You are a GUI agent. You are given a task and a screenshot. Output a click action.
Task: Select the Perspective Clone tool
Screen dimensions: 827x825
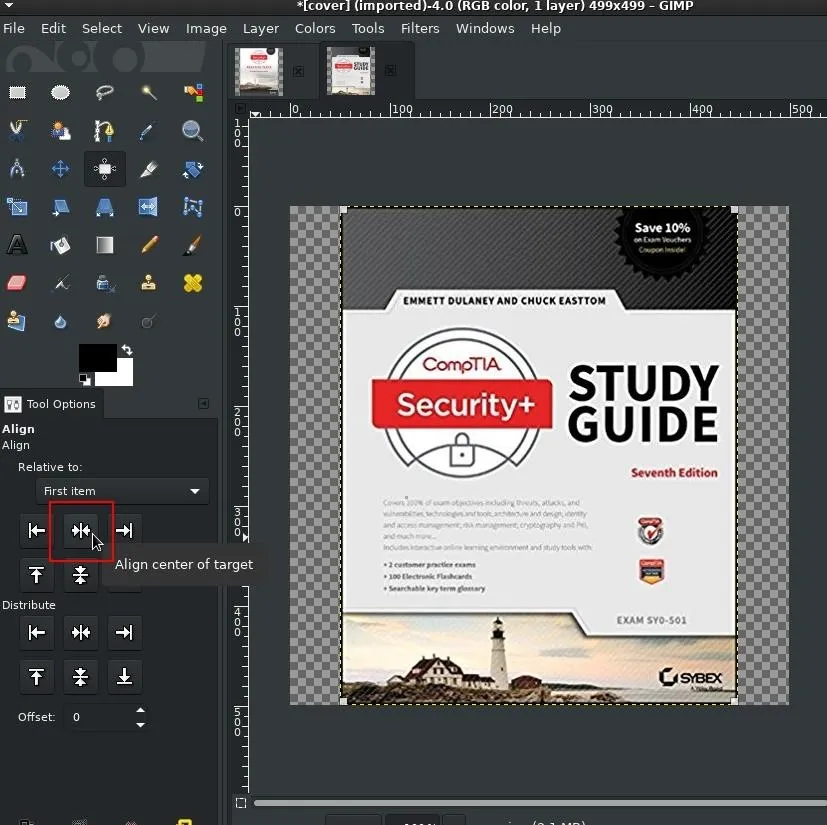[x=17, y=321]
